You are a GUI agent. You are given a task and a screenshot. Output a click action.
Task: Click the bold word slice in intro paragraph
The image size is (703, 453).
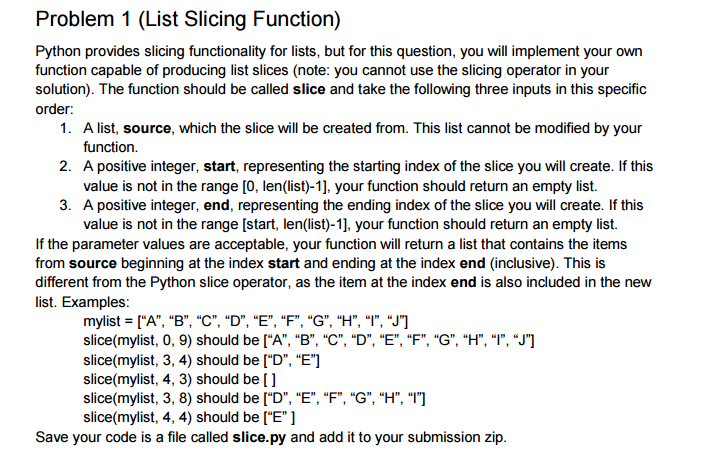[x=309, y=89]
